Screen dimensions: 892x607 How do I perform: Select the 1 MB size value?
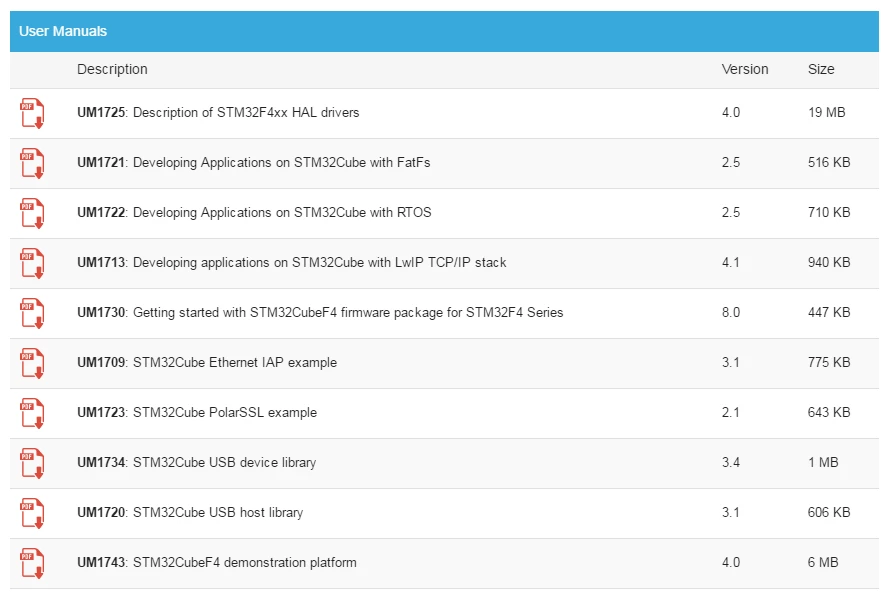[823, 463]
